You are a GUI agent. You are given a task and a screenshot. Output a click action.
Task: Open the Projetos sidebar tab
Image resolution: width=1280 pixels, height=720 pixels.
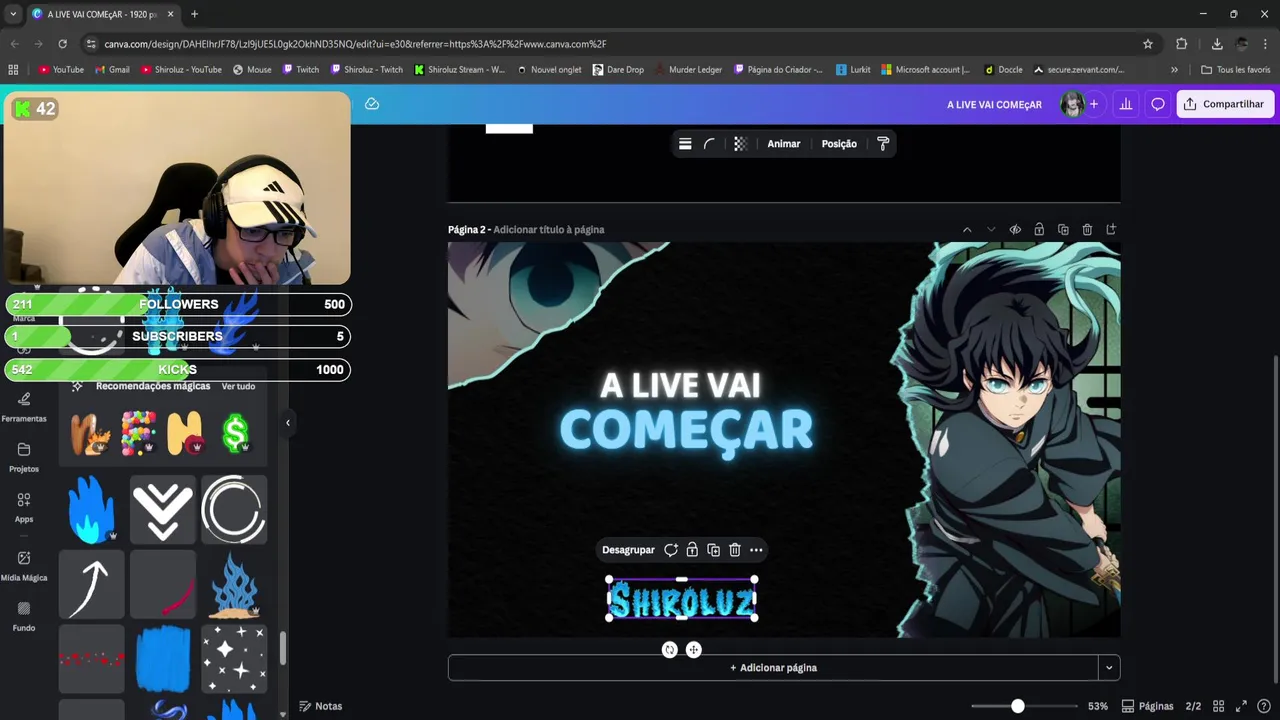coord(24,457)
